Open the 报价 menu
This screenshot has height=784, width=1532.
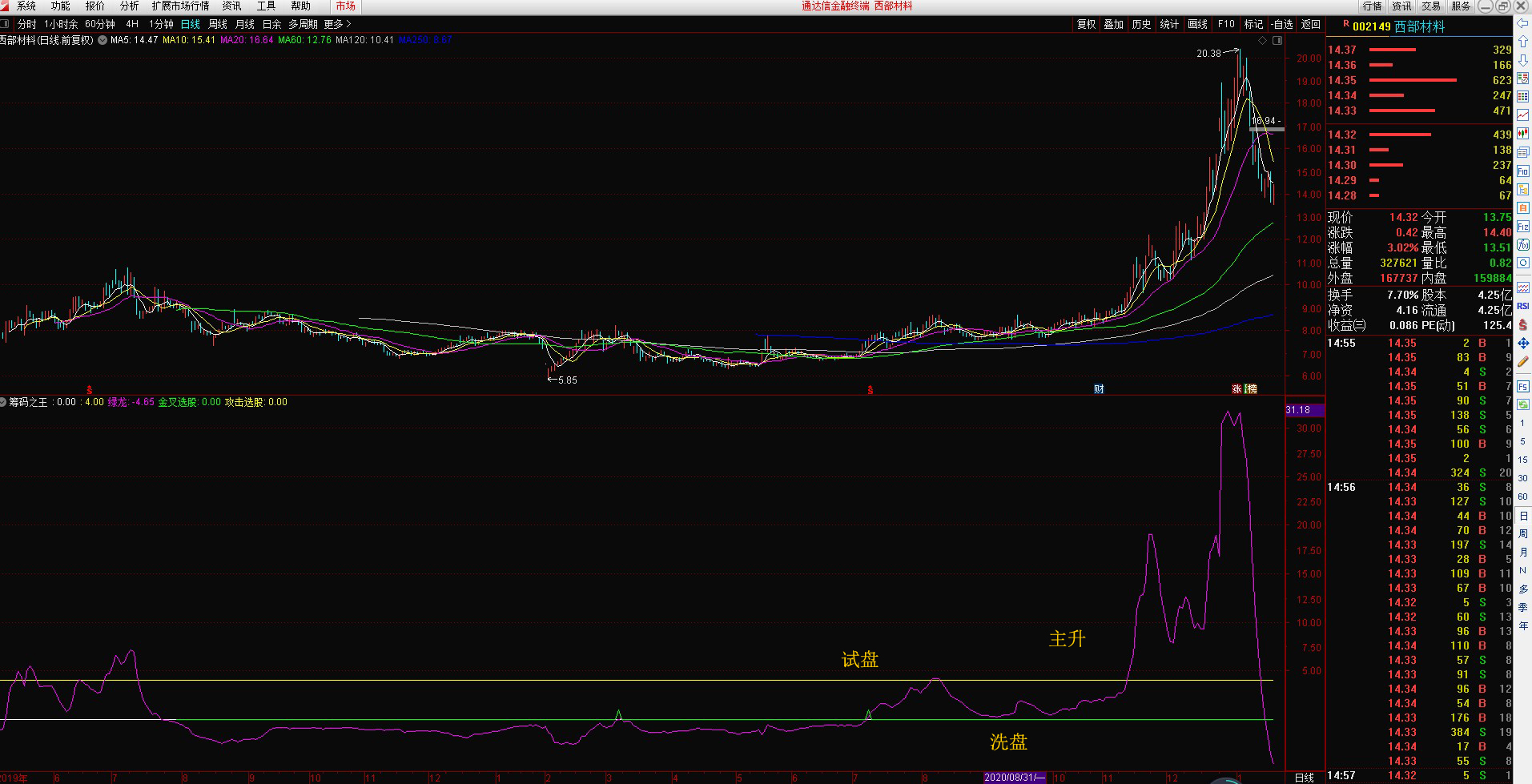point(95,6)
